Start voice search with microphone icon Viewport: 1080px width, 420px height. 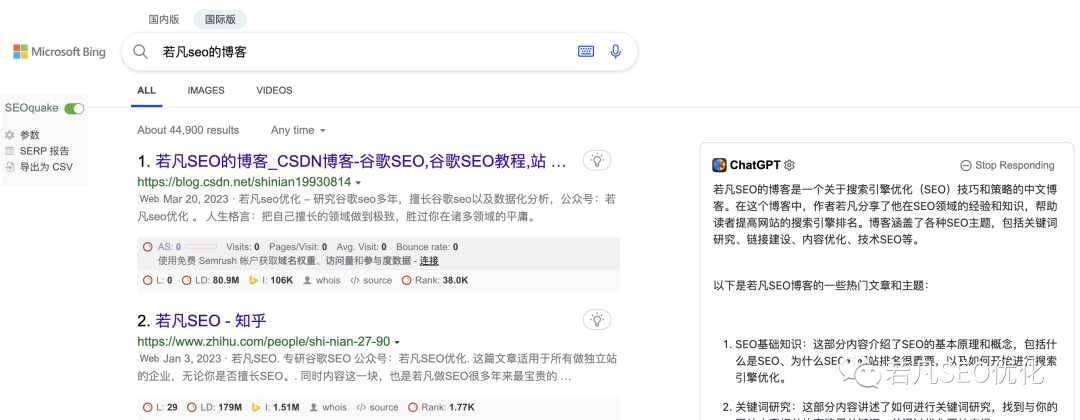(x=616, y=51)
